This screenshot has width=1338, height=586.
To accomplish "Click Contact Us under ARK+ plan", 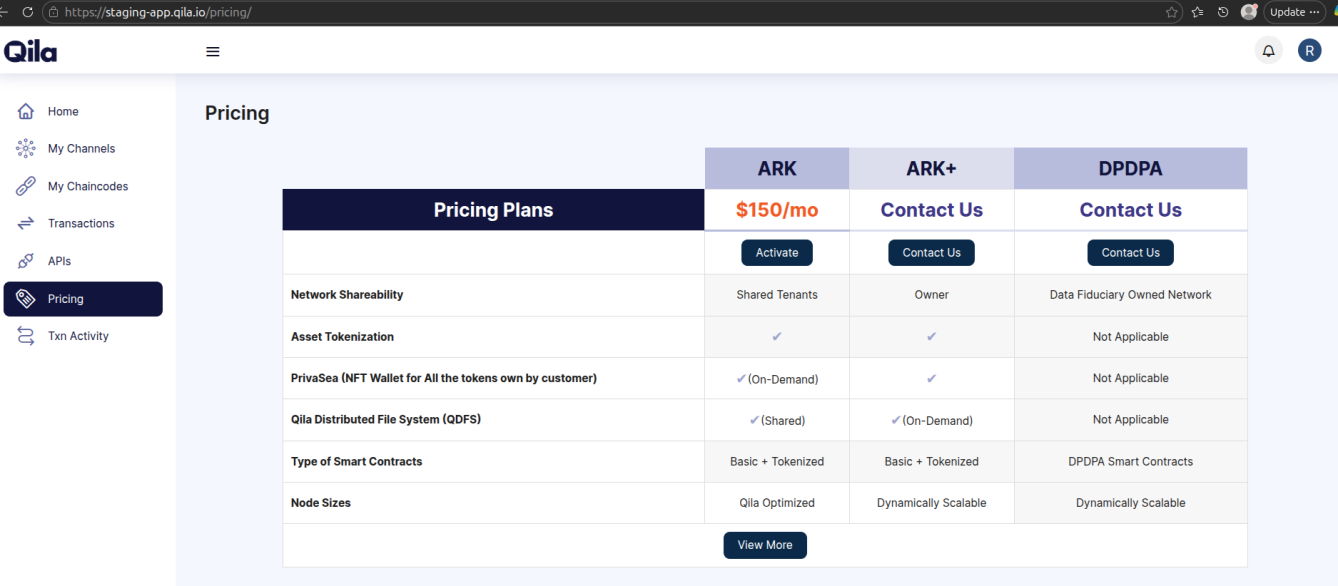I will pyautogui.click(x=931, y=252).
